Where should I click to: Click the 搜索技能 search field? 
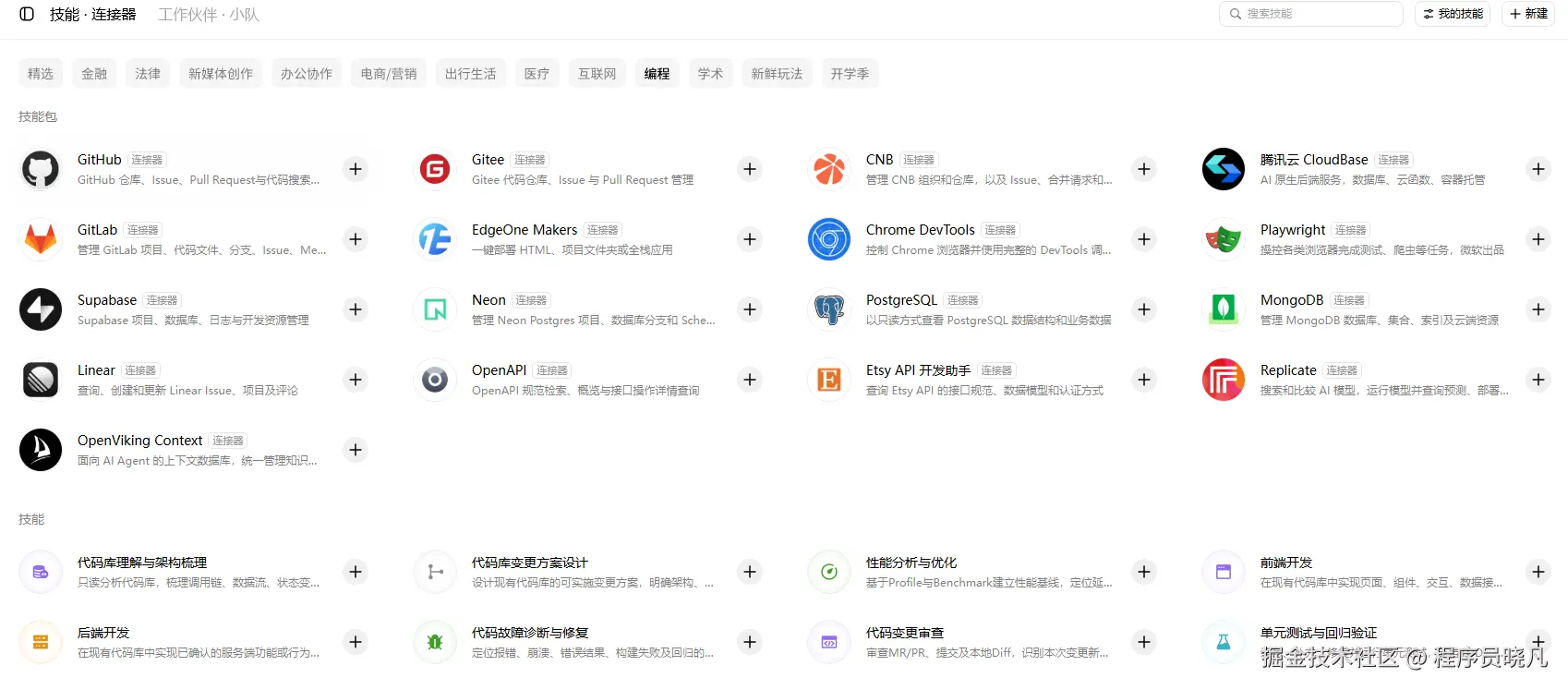click(x=1311, y=14)
